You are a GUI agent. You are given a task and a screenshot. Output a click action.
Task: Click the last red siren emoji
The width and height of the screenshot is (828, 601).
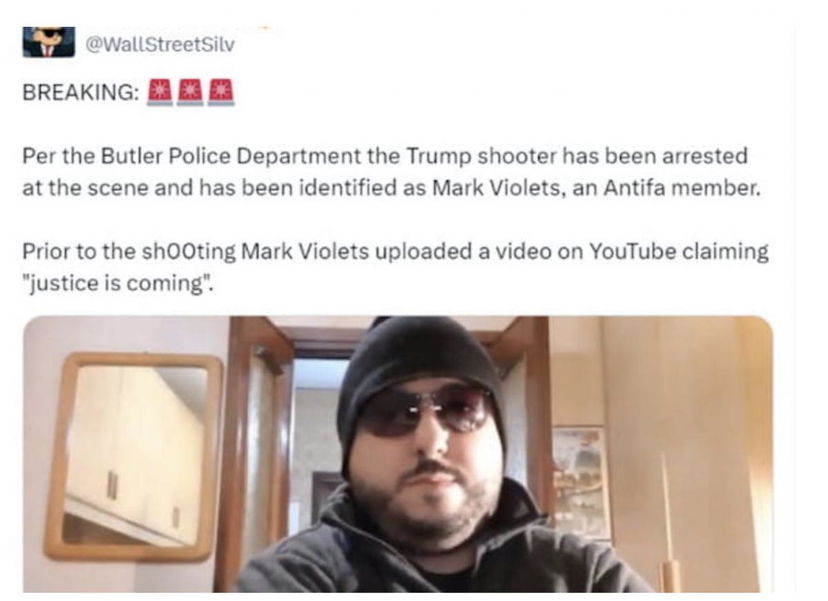pyautogui.click(x=221, y=92)
